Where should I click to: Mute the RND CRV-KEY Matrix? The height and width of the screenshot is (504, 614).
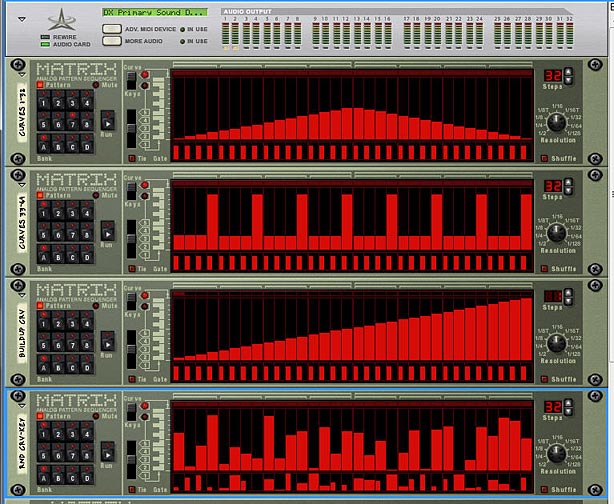[x=96, y=416]
